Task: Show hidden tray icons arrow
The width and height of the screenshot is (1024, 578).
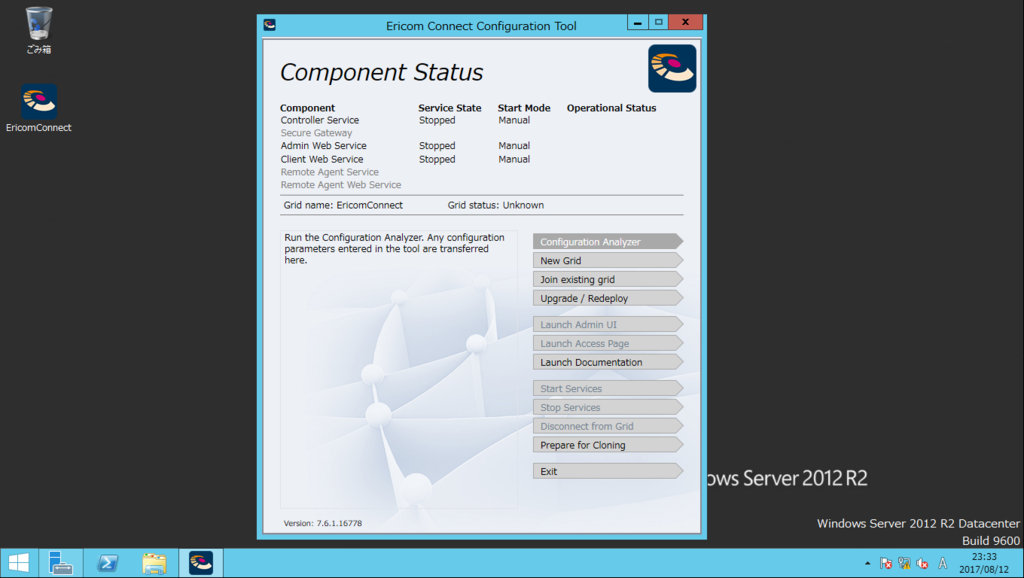Action: (x=867, y=563)
